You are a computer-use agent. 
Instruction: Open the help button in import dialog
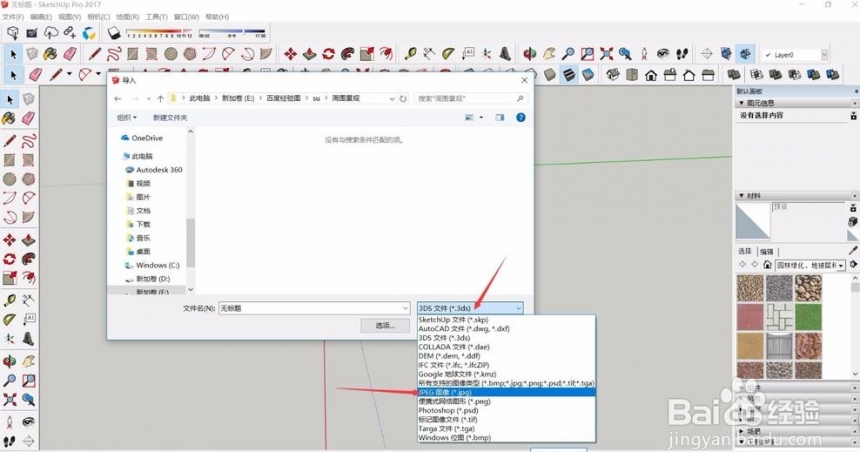coord(520,117)
